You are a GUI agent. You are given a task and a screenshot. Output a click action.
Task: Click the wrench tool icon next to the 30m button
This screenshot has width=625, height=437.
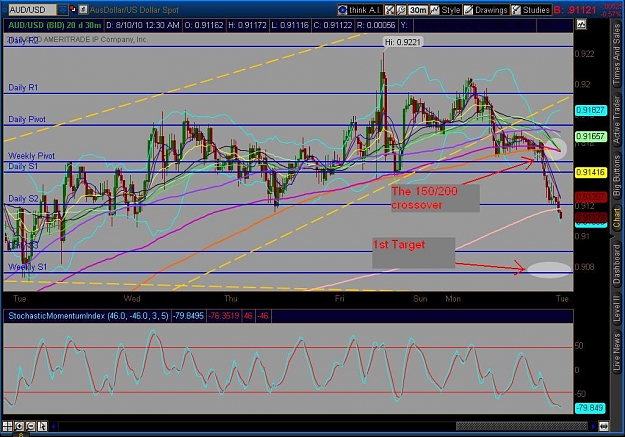(401, 10)
